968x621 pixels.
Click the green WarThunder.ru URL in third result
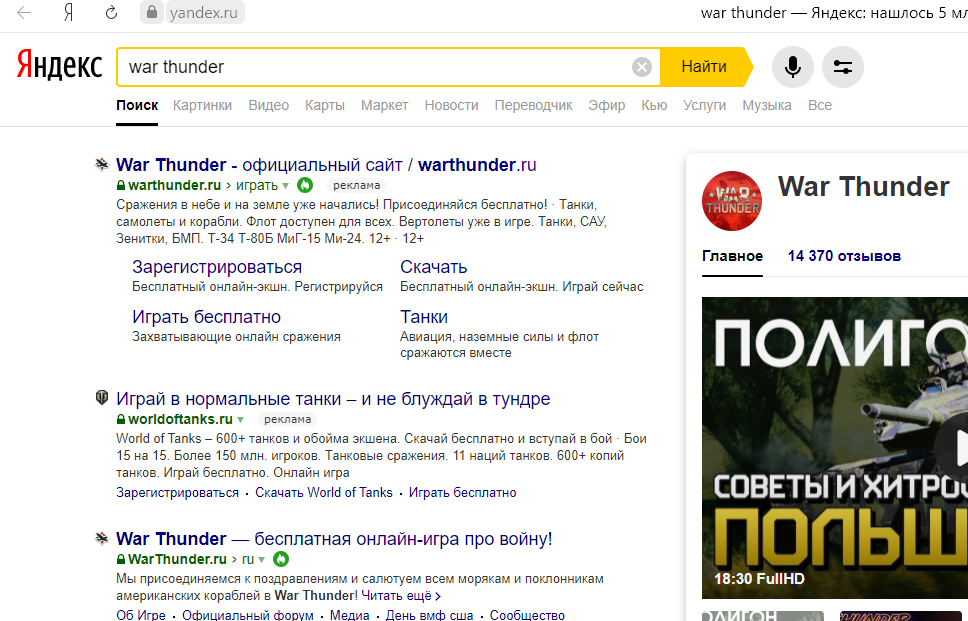click(177, 559)
